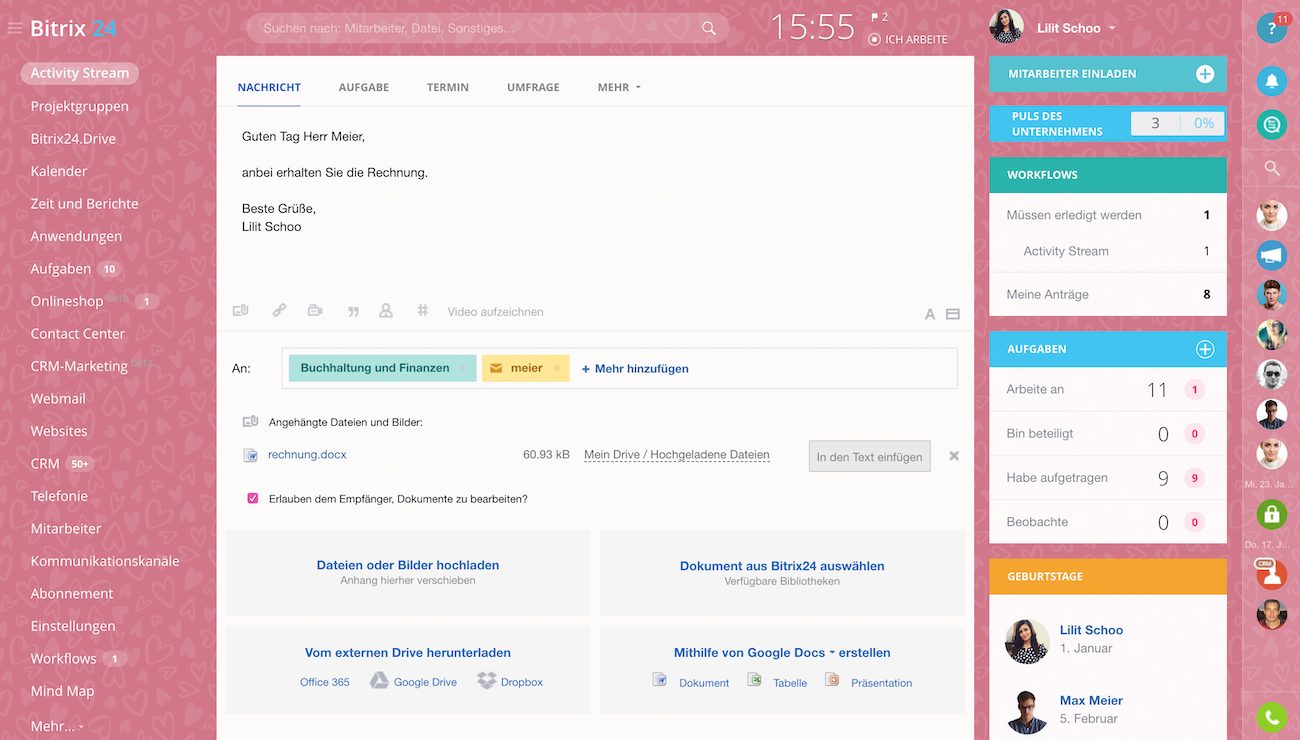Click the right sidebar search magnifier

click(1271, 168)
